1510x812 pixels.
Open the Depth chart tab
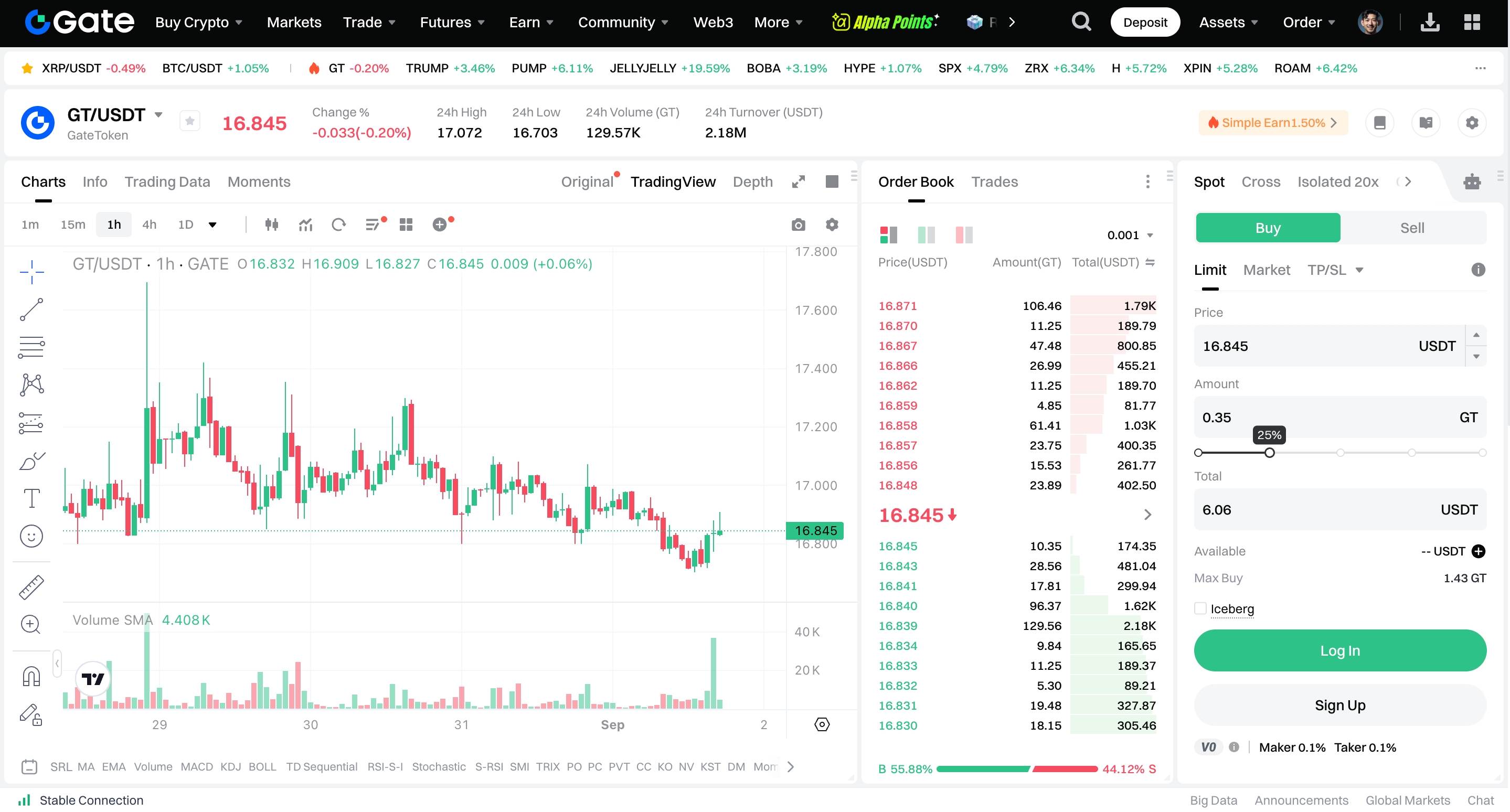point(752,181)
